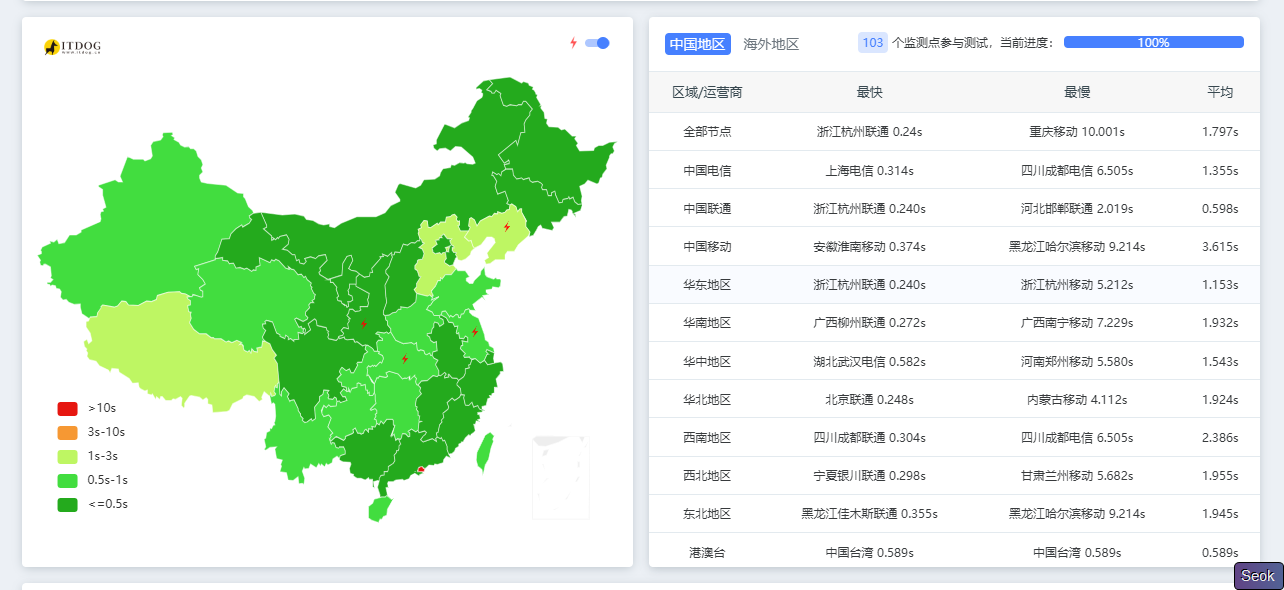Click the 3s-10s orange legend swatch
The width and height of the screenshot is (1284, 590).
point(67,432)
